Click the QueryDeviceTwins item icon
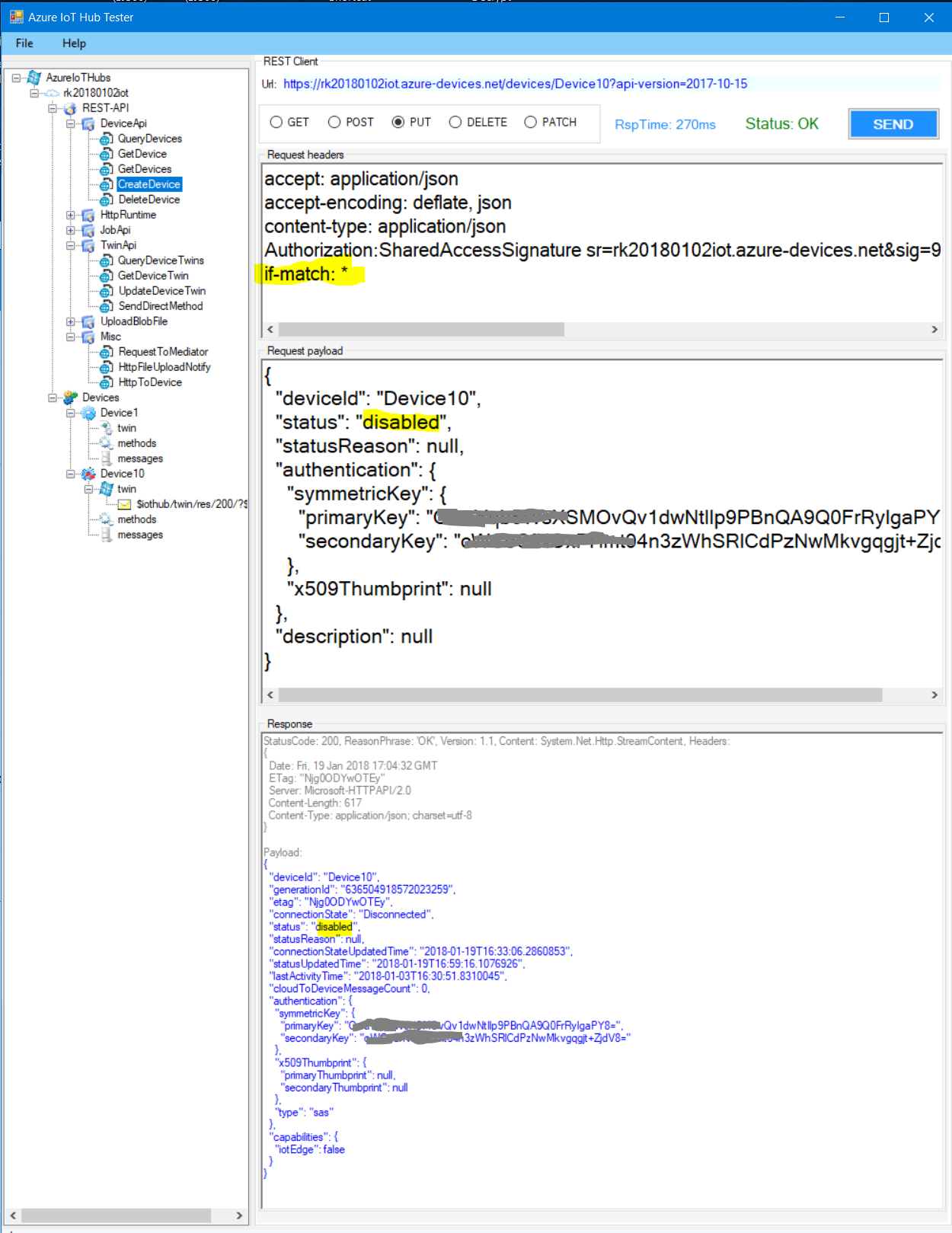The height and width of the screenshot is (1233, 952). click(x=107, y=260)
